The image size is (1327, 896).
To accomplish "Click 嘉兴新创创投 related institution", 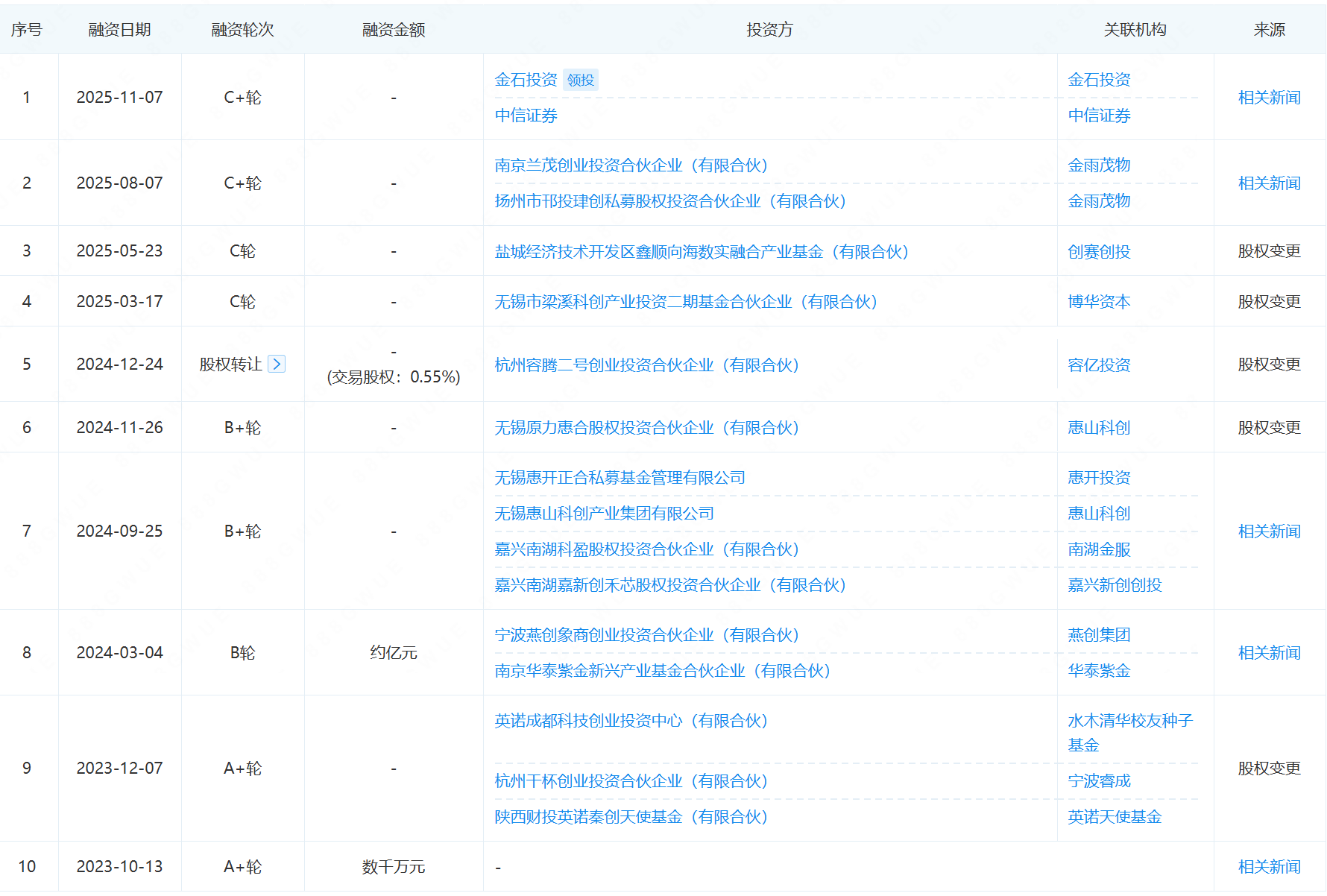I will coord(1115,585).
